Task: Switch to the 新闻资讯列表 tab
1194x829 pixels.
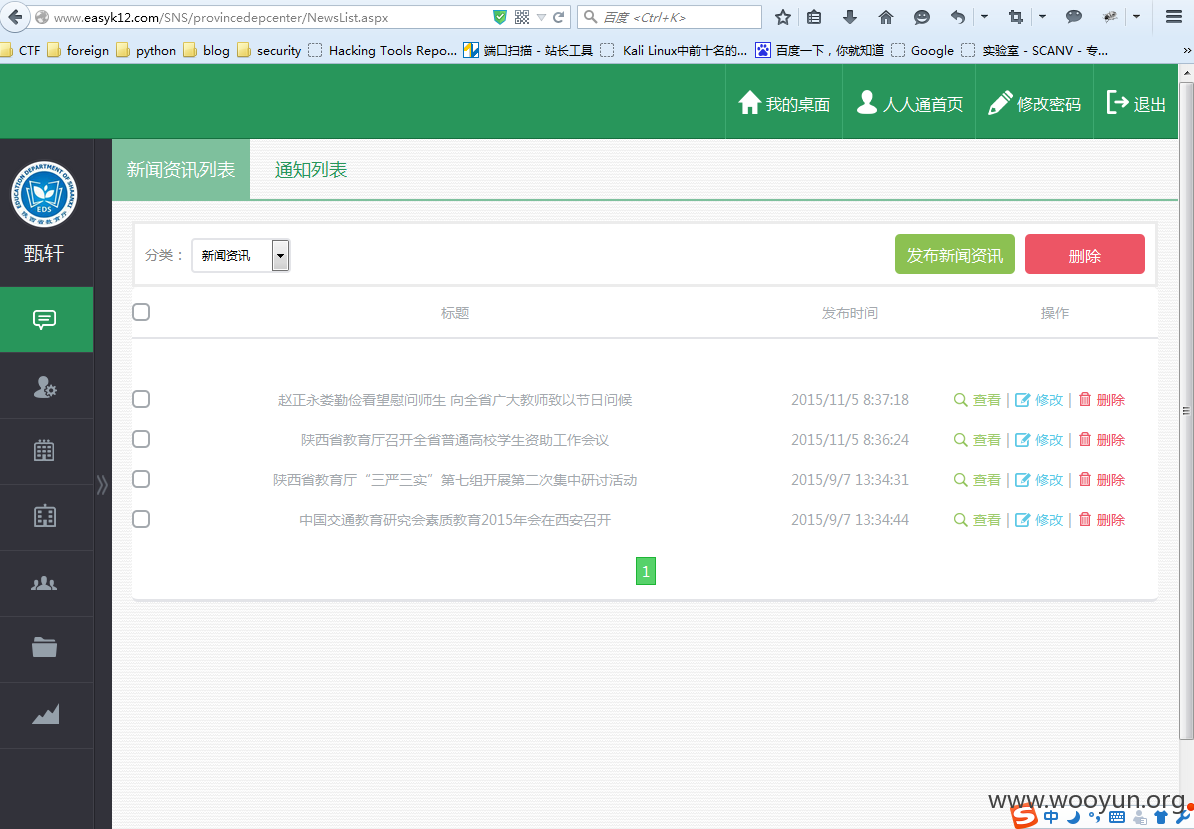Action: (180, 169)
